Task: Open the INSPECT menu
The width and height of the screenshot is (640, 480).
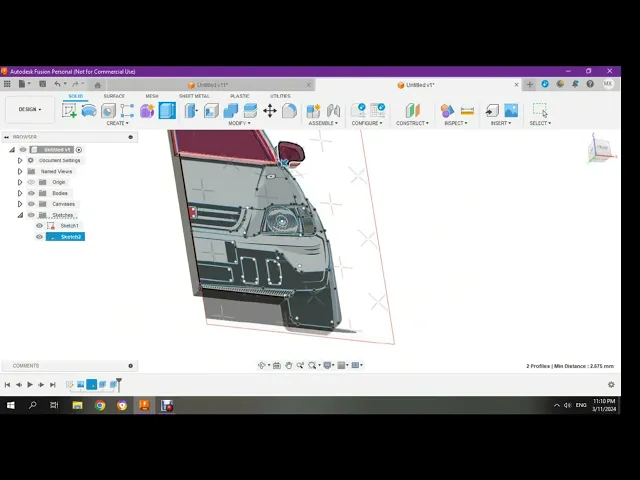Action: pos(456,123)
